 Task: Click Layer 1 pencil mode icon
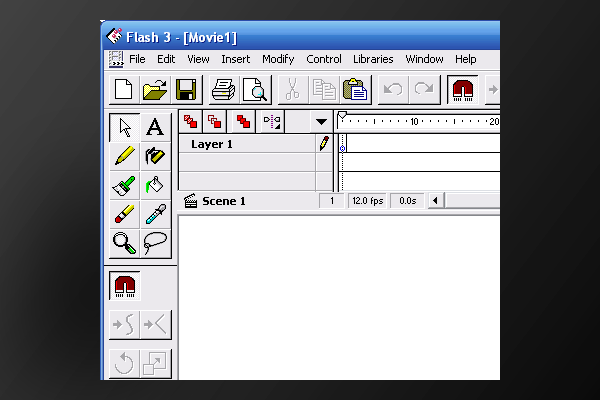pyautogui.click(x=324, y=144)
